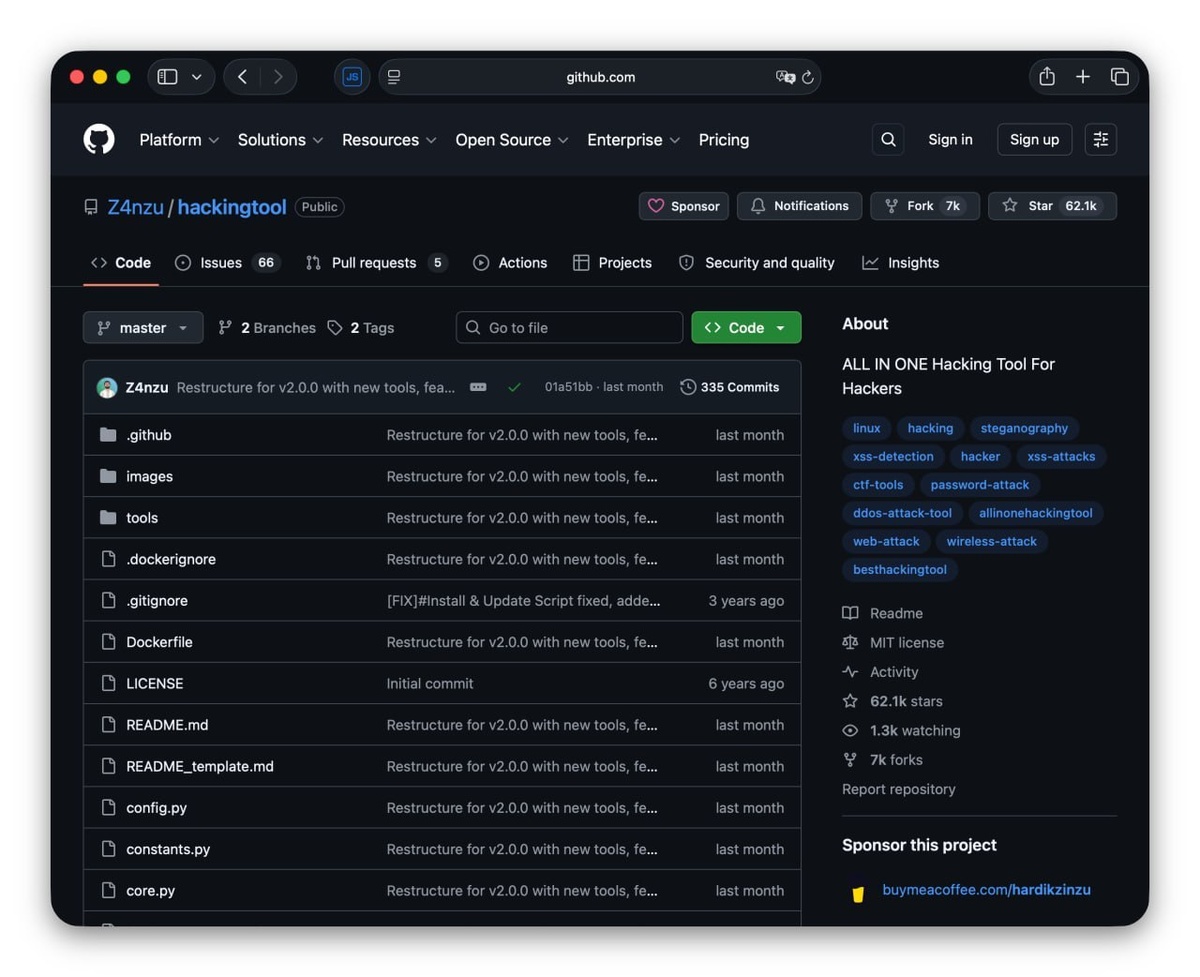Viewport: 1200px width, 977px height.
Task: Click the green commit status checkmark
Action: pos(514,387)
